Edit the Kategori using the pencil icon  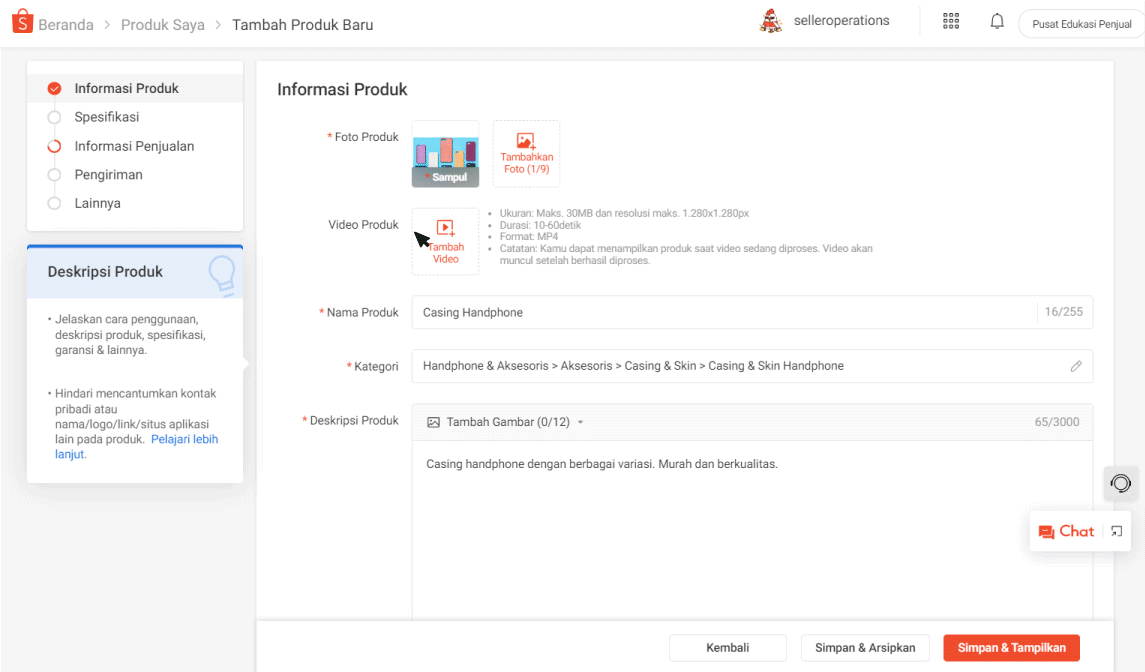pyautogui.click(x=1076, y=366)
